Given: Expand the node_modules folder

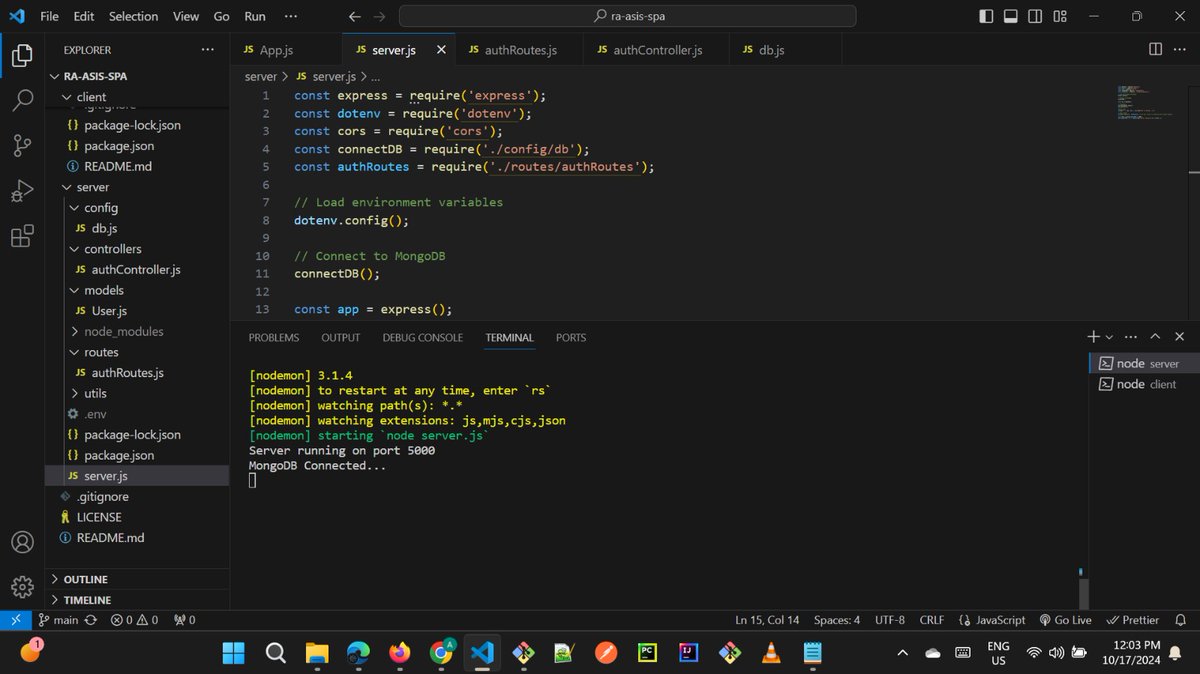Looking at the screenshot, I should click(x=138, y=331).
